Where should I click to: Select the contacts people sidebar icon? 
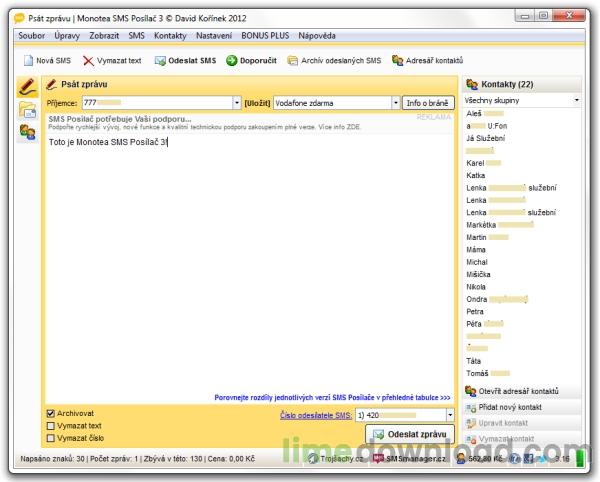click(27, 132)
